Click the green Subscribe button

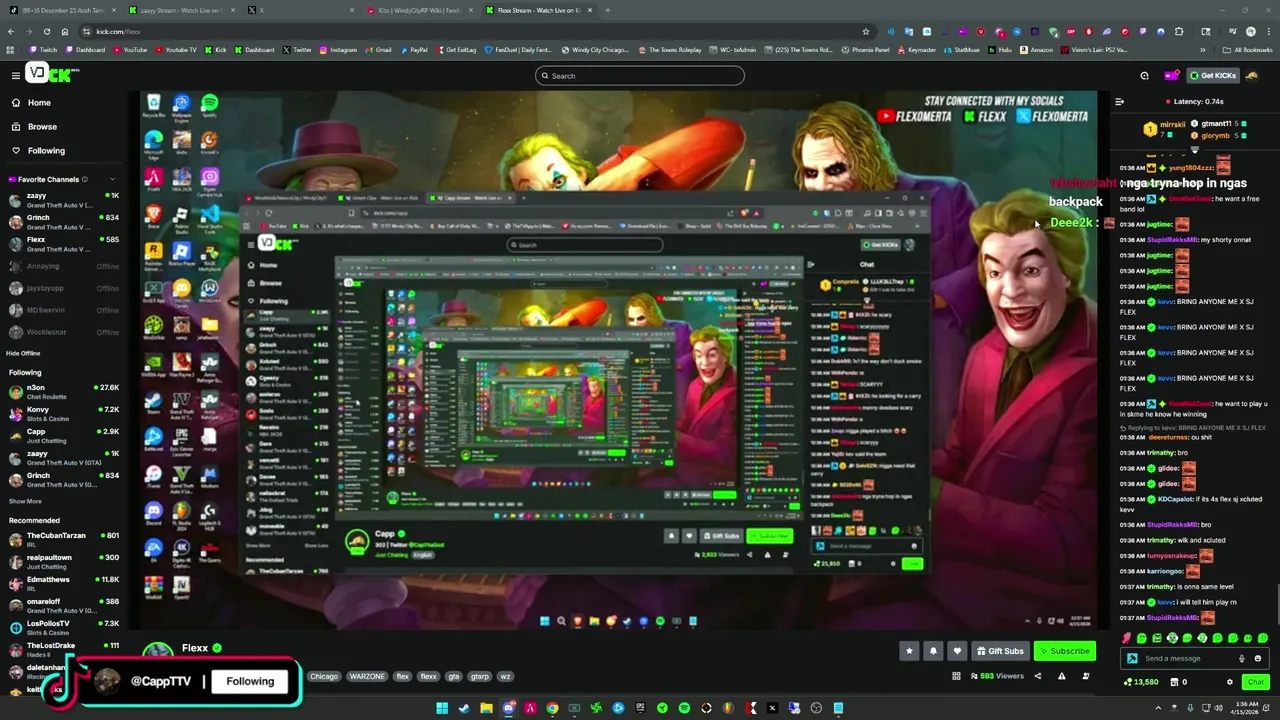point(1064,651)
